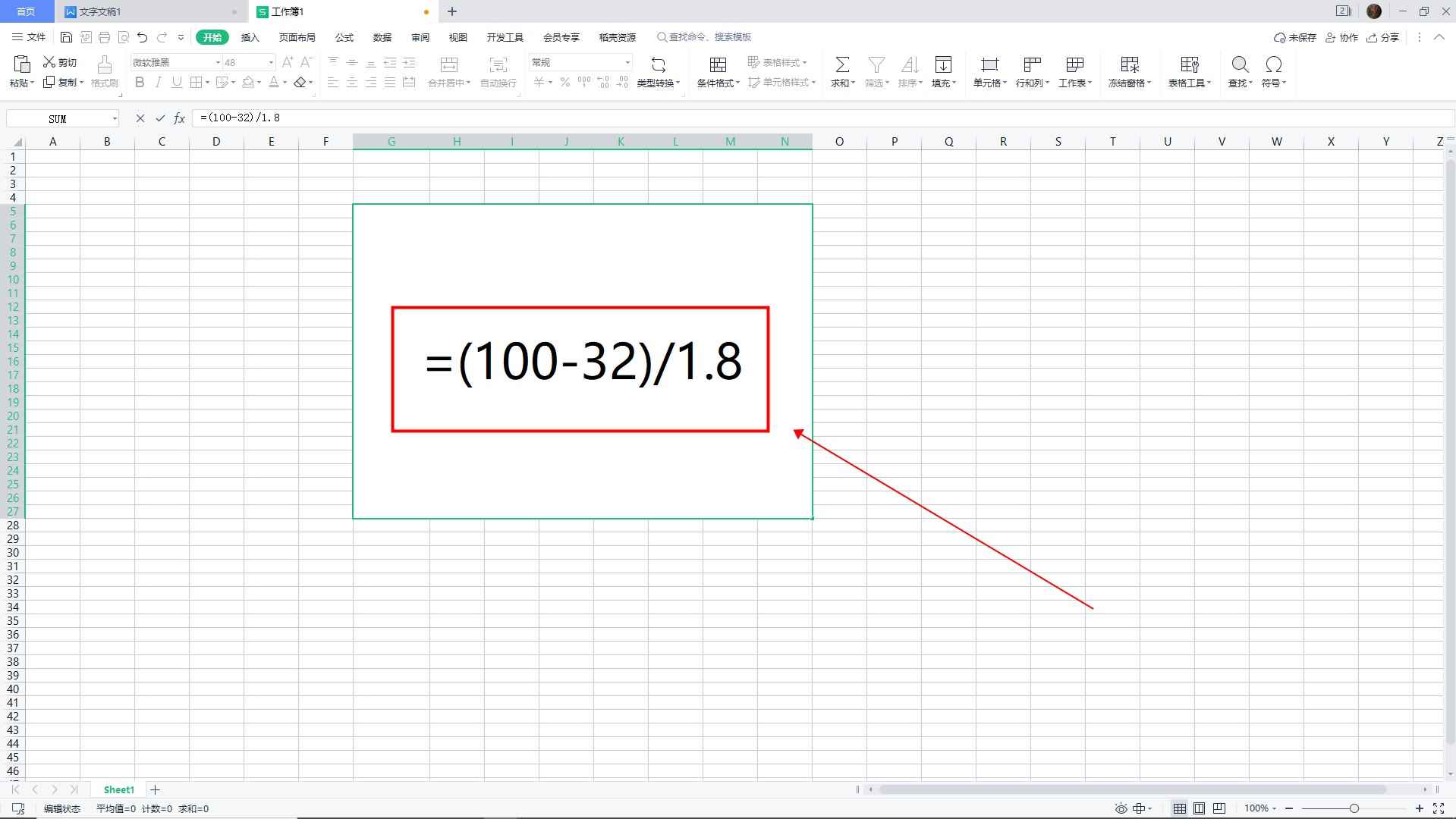1456x819 pixels.
Task: Click the Symbol (符号) omega icon
Action: [1273, 65]
